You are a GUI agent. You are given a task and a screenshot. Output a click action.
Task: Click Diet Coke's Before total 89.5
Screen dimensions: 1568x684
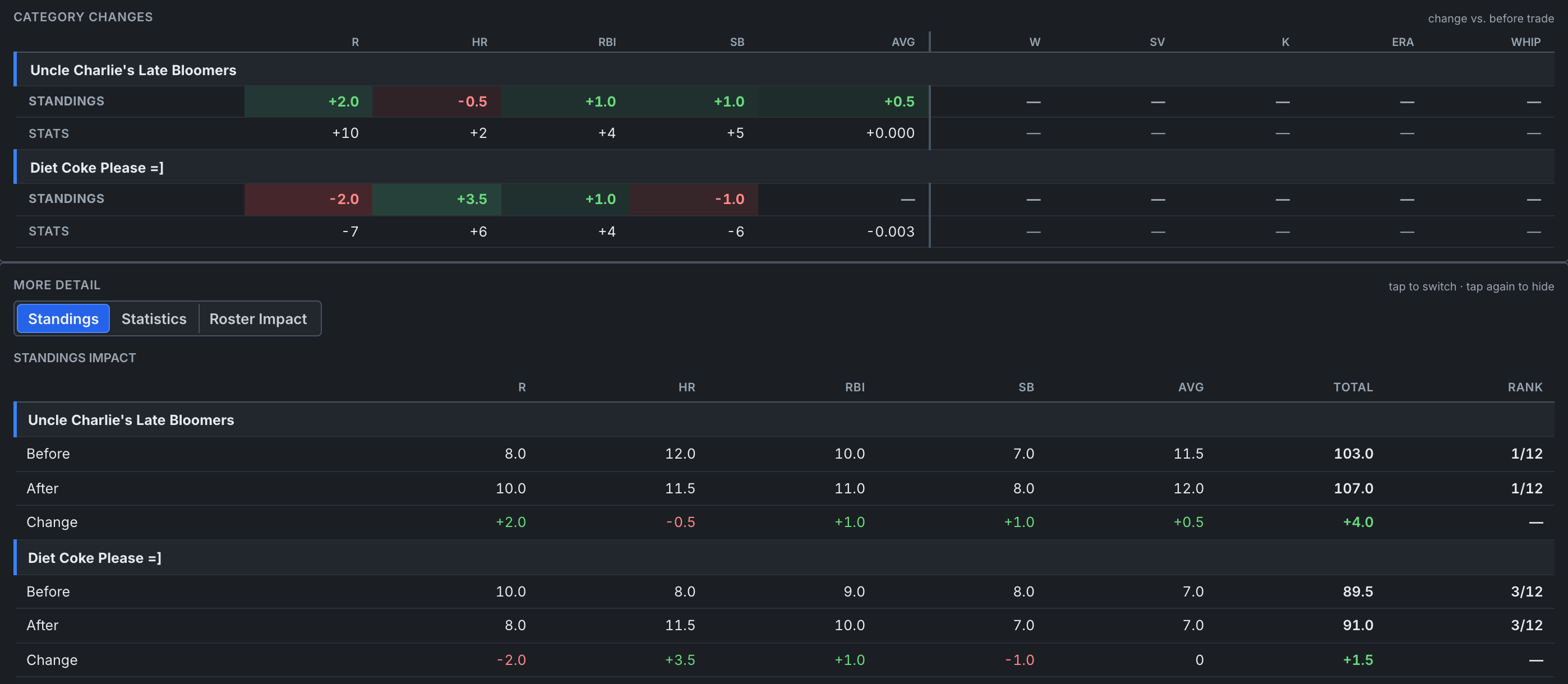click(1358, 591)
